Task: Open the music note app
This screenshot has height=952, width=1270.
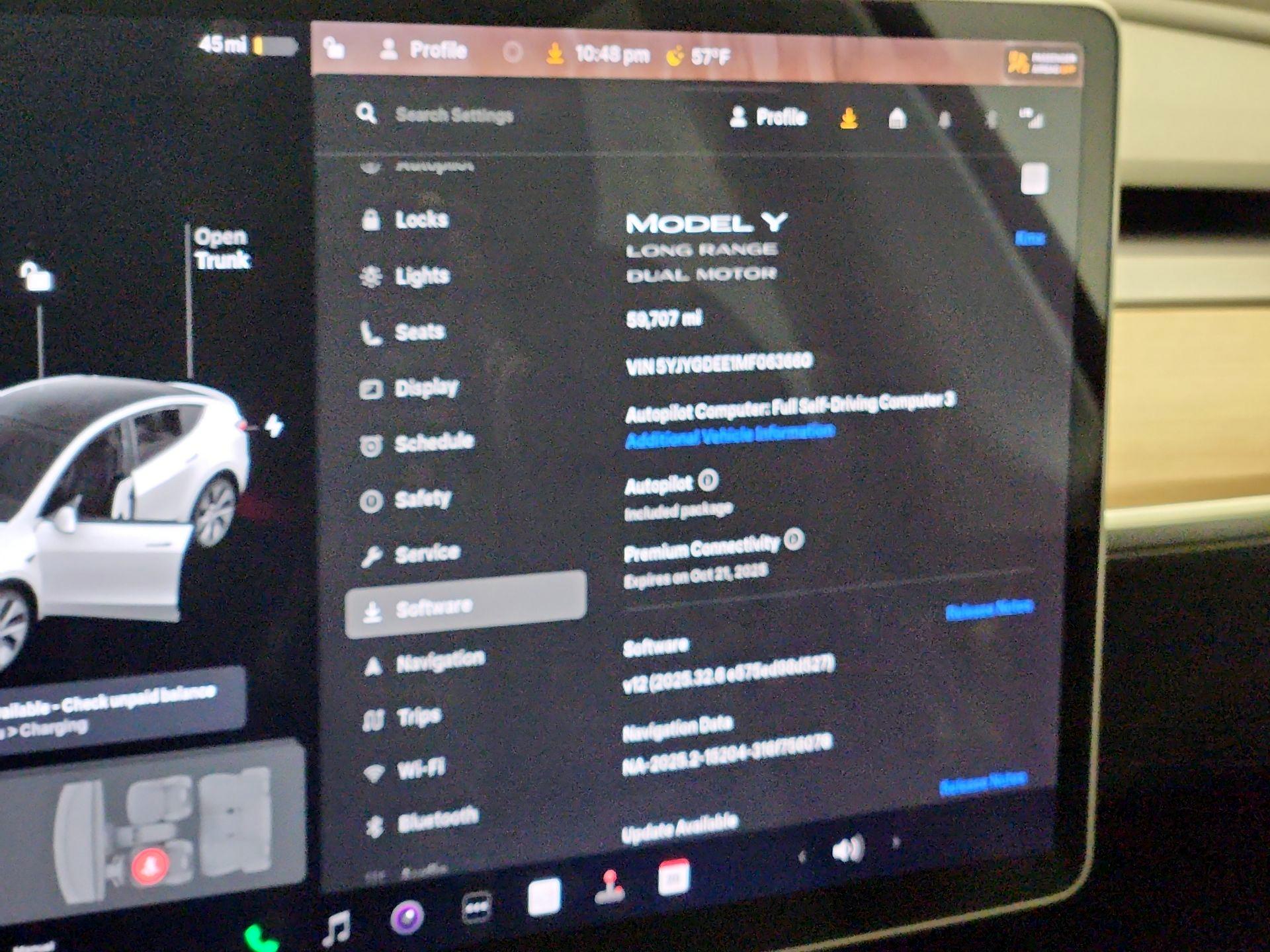Action: (x=336, y=927)
